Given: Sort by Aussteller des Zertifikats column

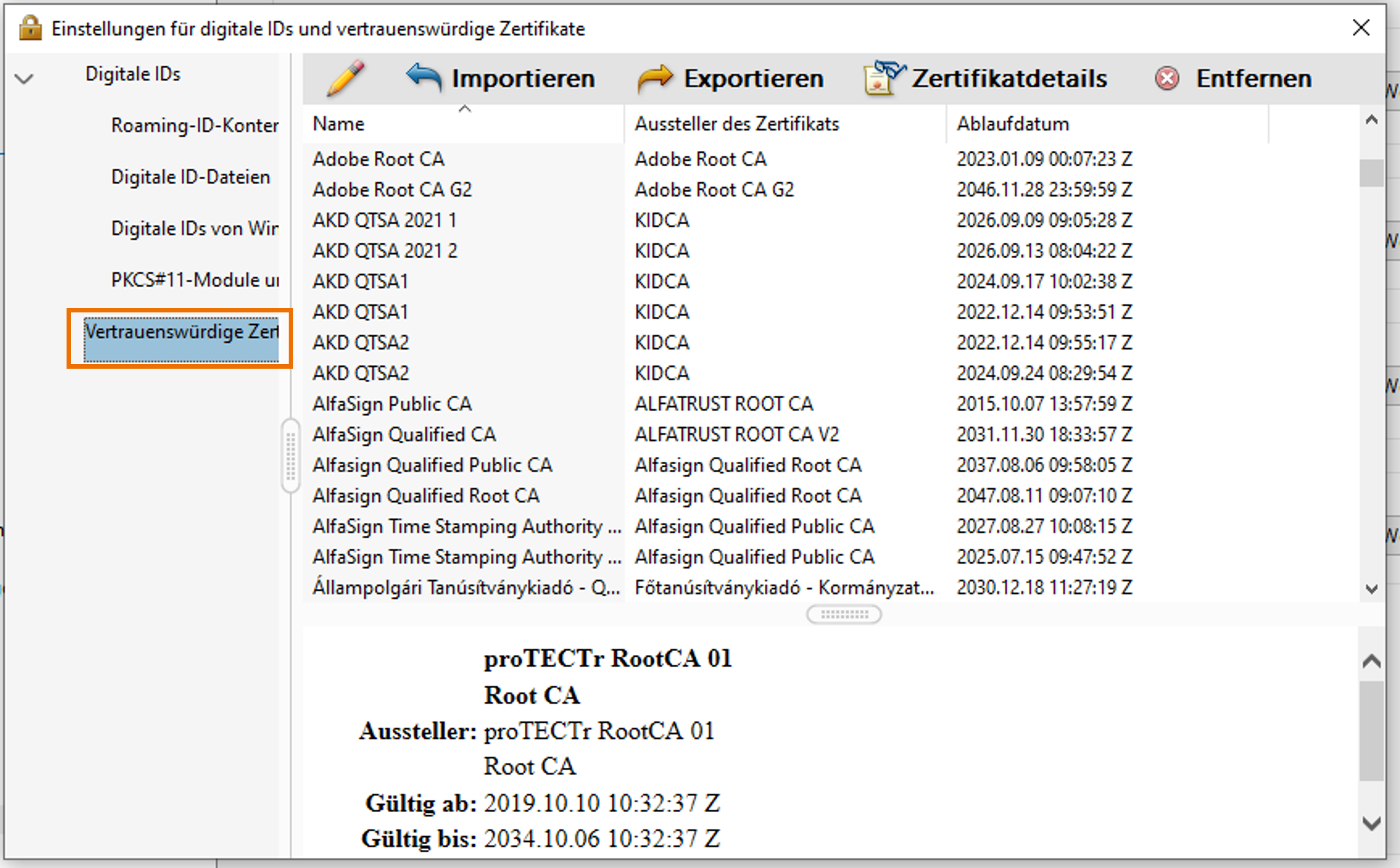Looking at the screenshot, I should point(736,124).
